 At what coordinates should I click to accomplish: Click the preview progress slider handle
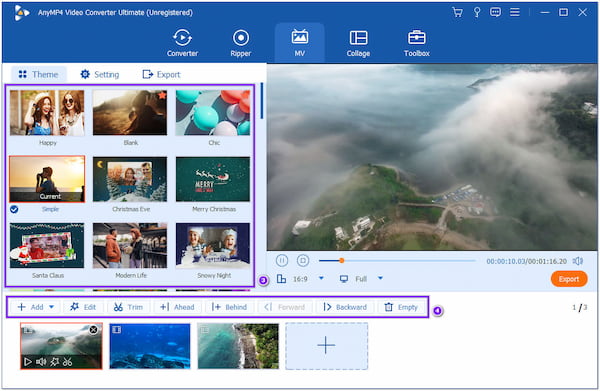click(x=342, y=261)
